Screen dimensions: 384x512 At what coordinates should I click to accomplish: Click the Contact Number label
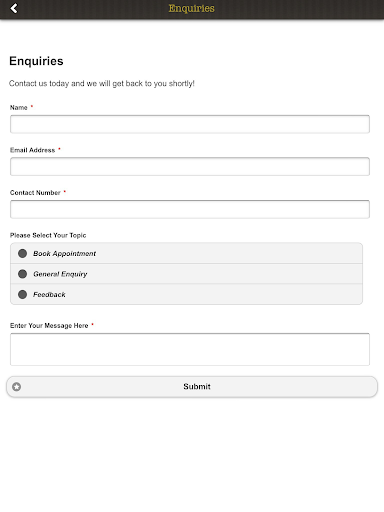[x=35, y=193]
